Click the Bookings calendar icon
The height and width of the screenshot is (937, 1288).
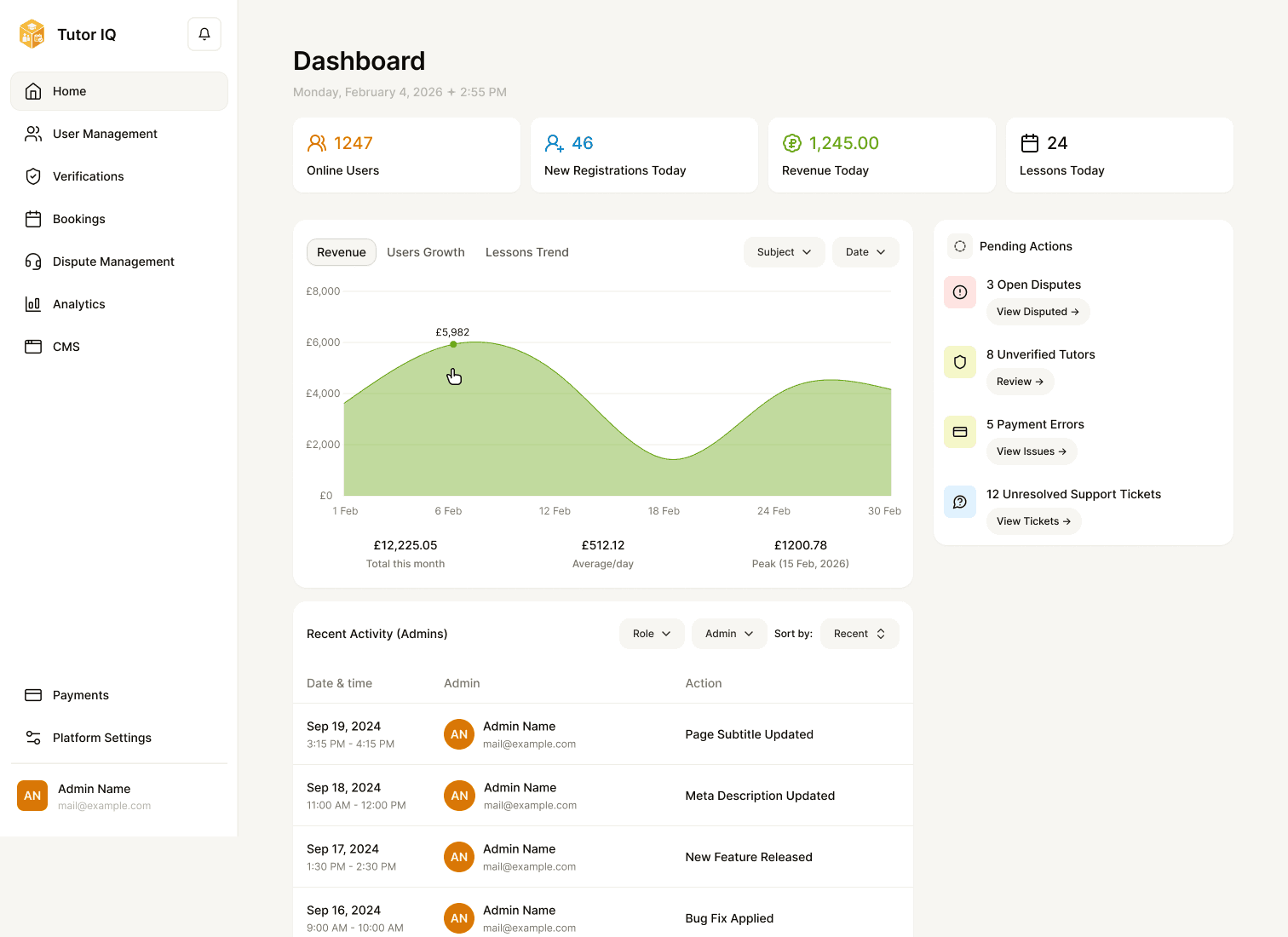pyautogui.click(x=33, y=219)
